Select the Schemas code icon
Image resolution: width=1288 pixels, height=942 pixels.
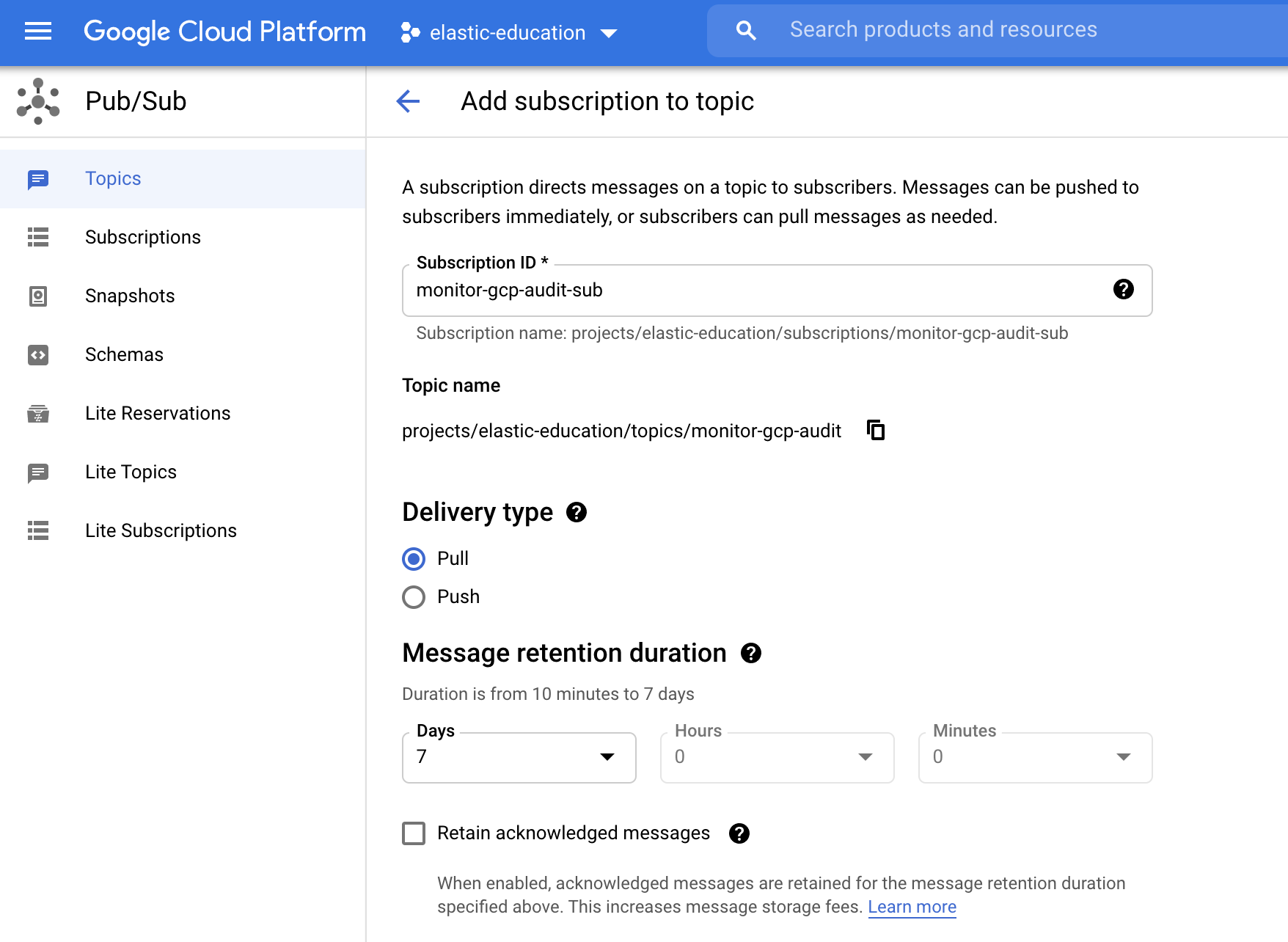(x=37, y=354)
